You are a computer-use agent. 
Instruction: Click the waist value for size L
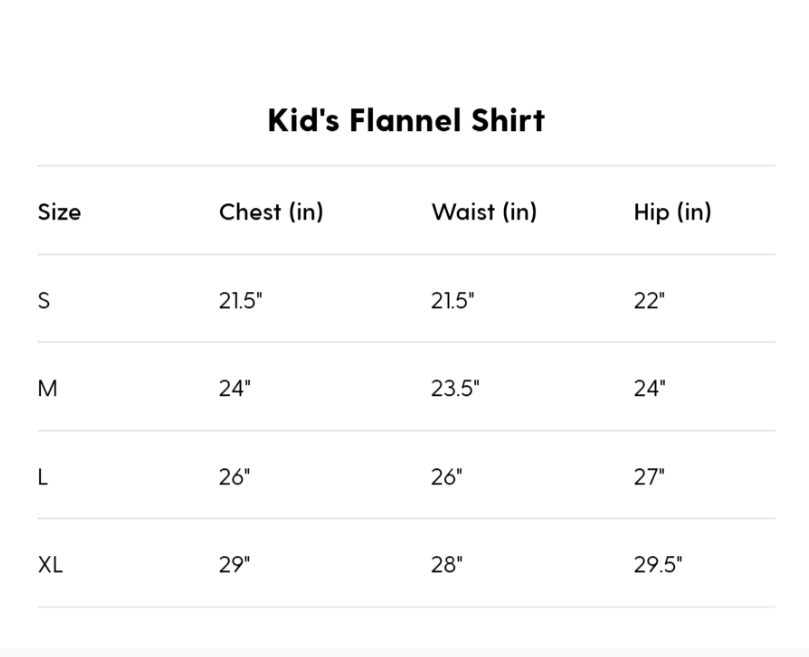(x=447, y=476)
